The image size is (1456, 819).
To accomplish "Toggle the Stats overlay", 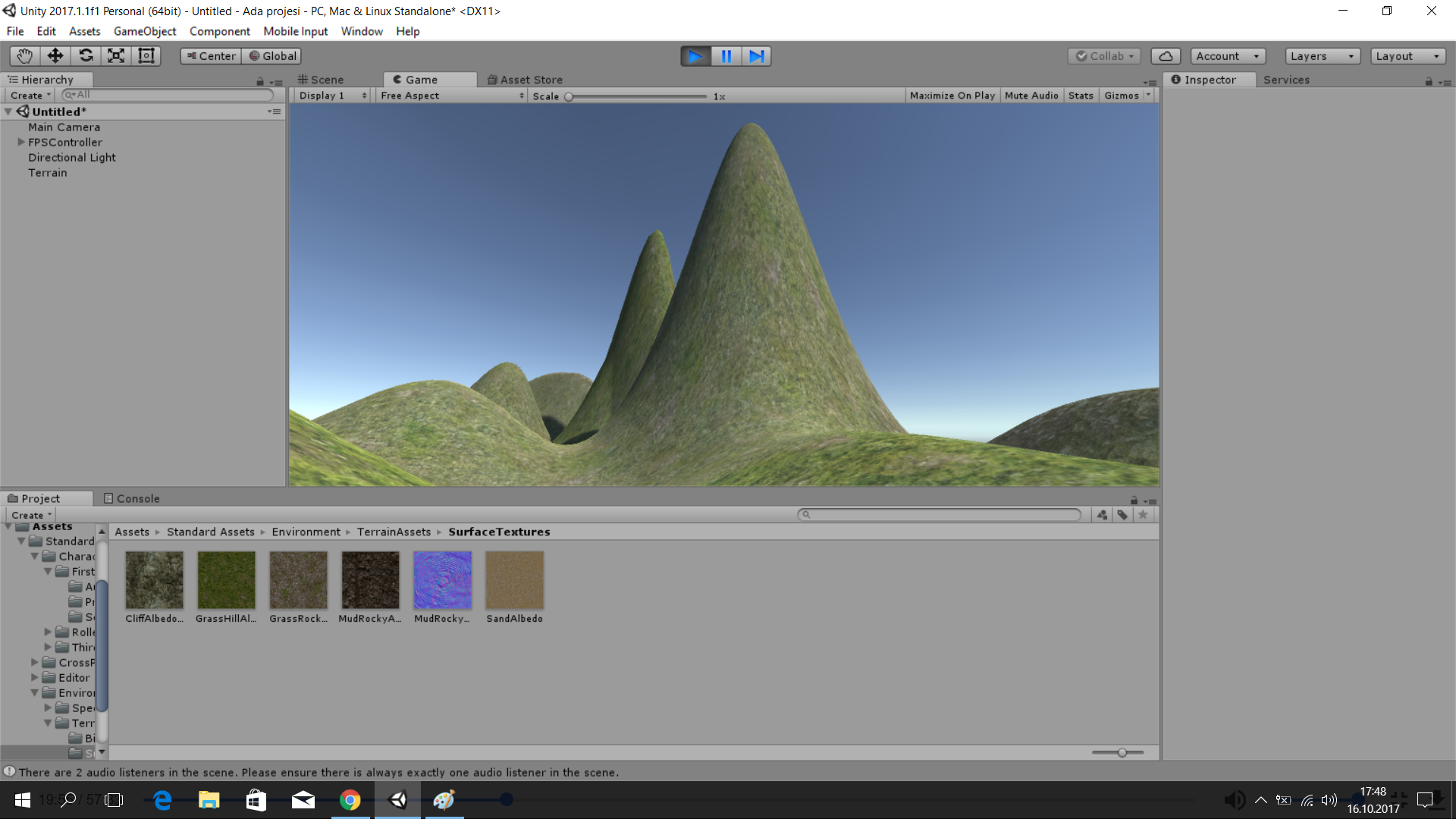I will pos(1081,96).
